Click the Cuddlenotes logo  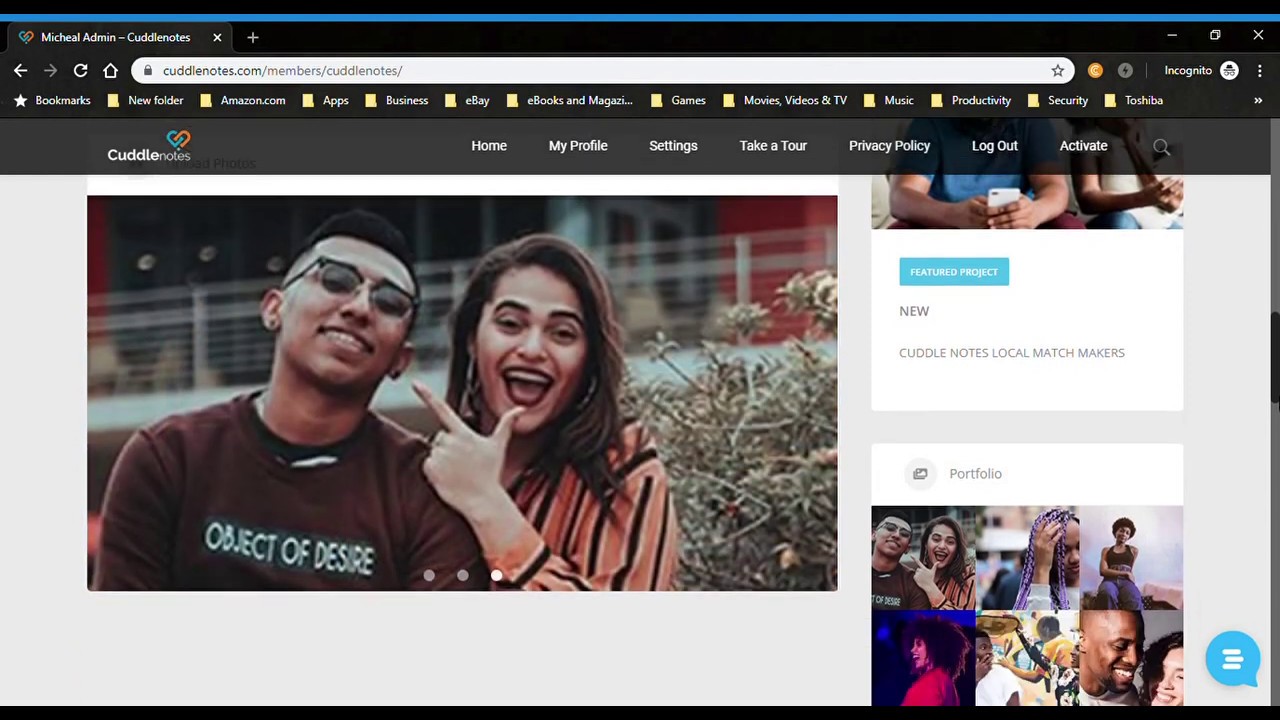pyautogui.click(x=149, y=146)
